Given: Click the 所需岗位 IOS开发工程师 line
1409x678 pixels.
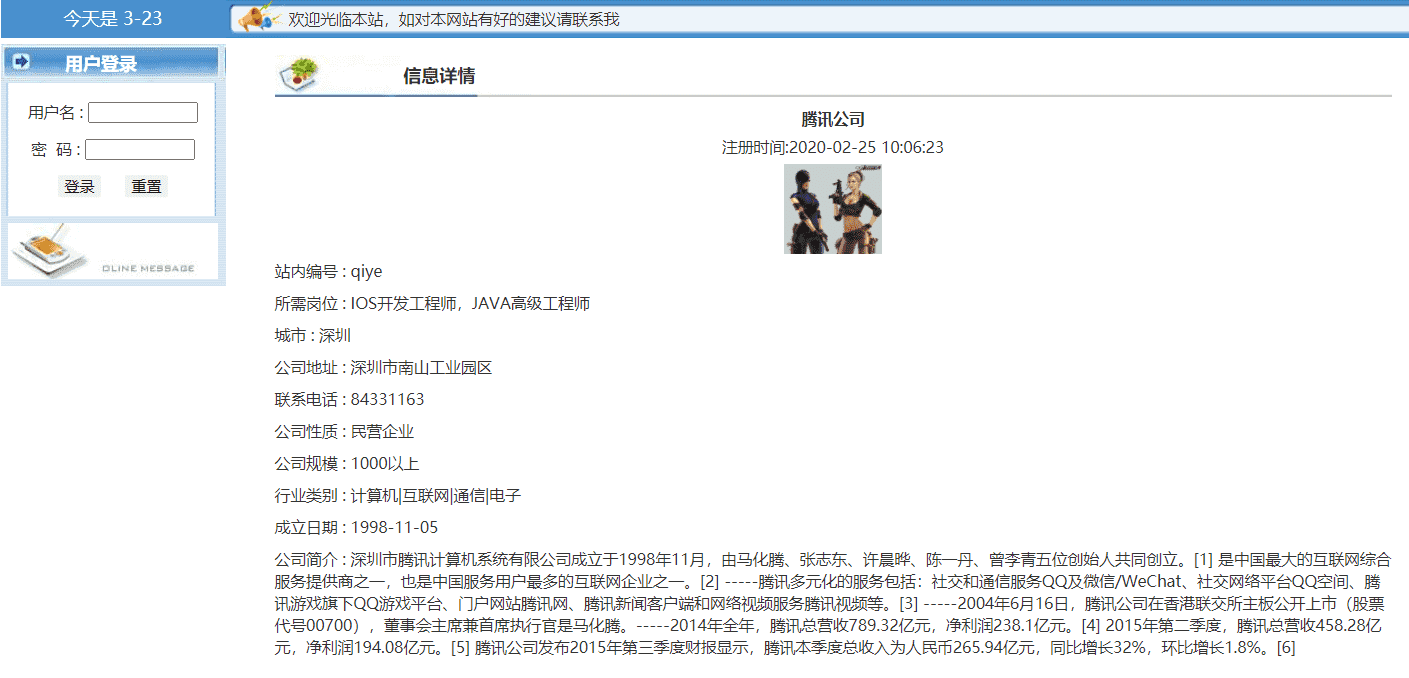Looking at the screenshot, I should click(x=432, y=303).
